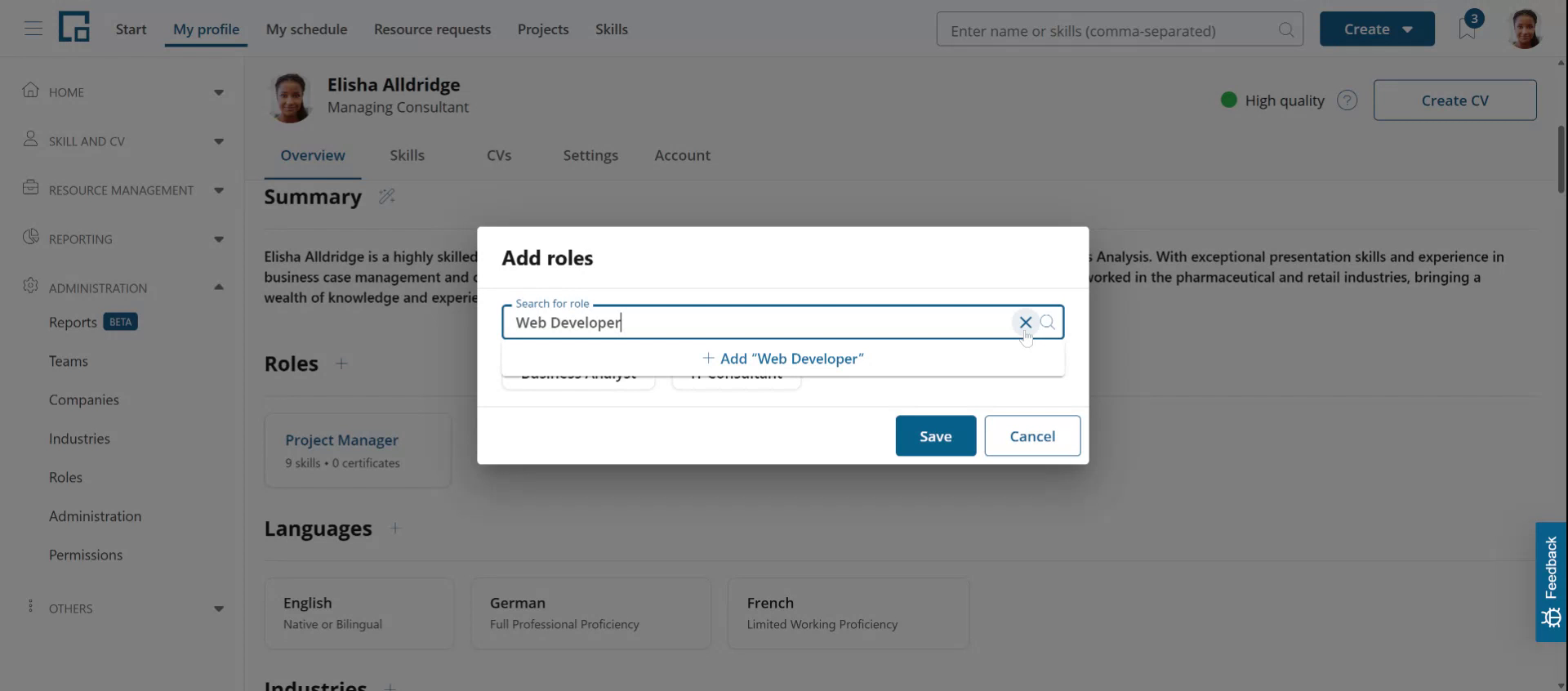The height and width of the screenshot is (691, 1568).
Task: Save the added roles
Action: 935,436
